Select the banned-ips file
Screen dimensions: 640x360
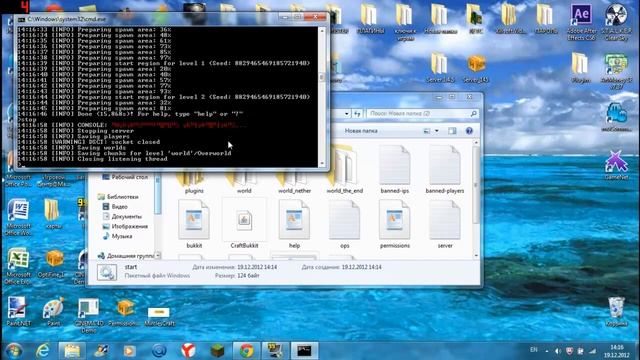395,170
